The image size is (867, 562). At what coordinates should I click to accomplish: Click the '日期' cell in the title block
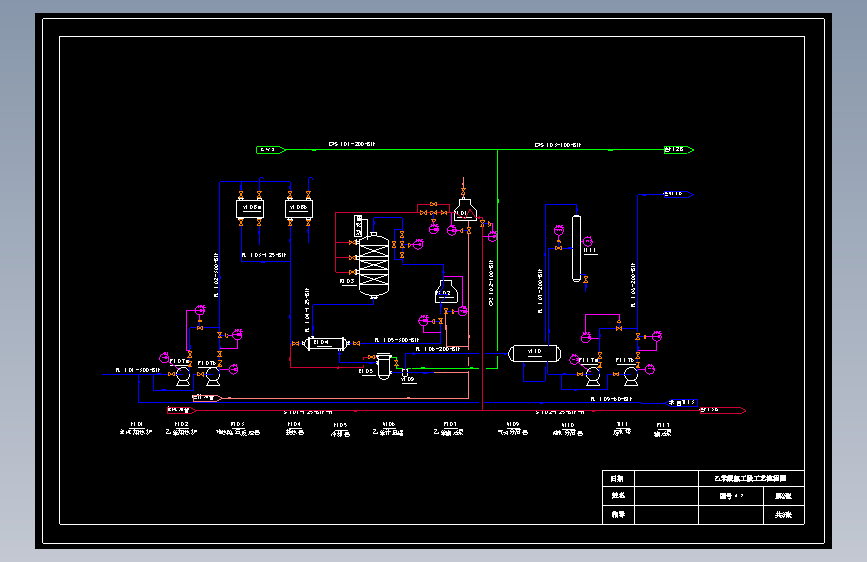click(x=618, y=479)
